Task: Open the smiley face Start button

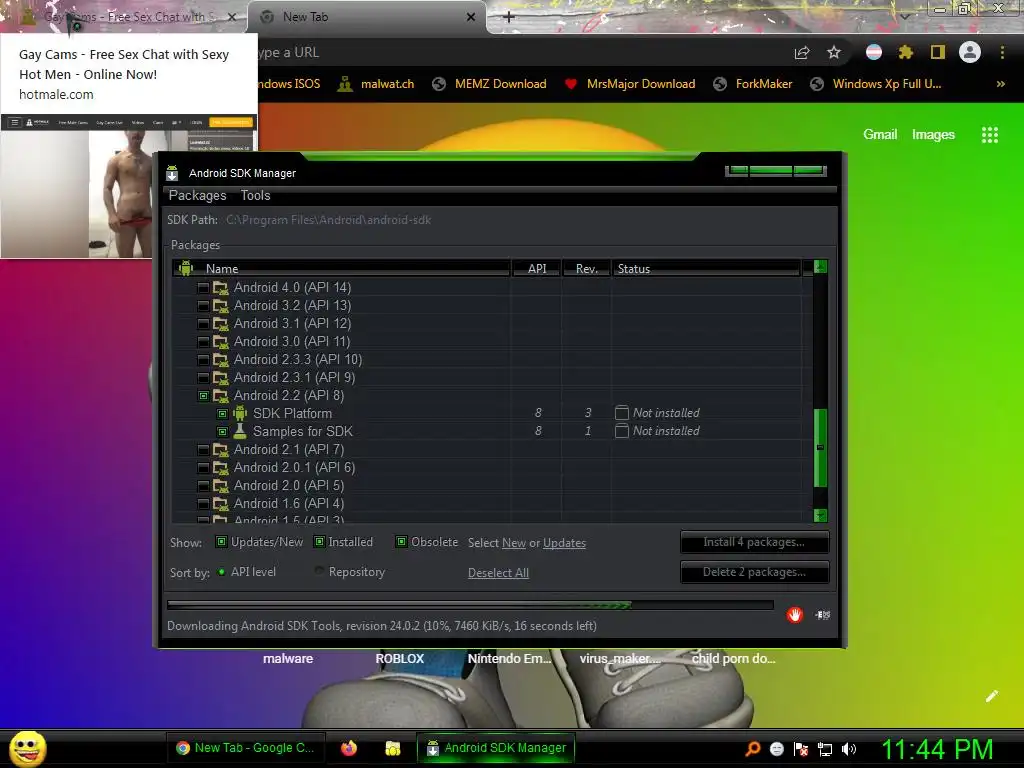Action: [28, 748]
